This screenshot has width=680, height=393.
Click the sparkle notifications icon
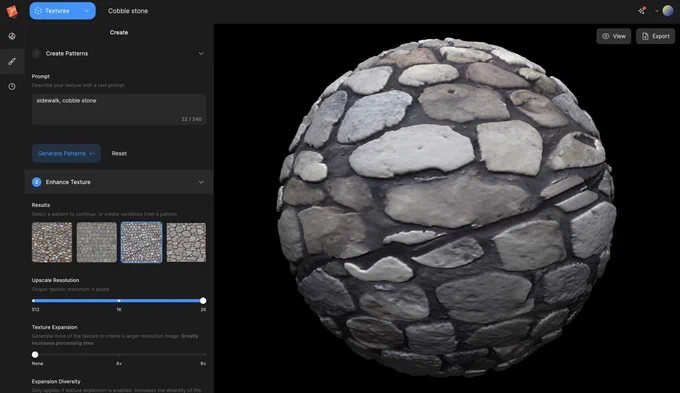pos(642,10)
